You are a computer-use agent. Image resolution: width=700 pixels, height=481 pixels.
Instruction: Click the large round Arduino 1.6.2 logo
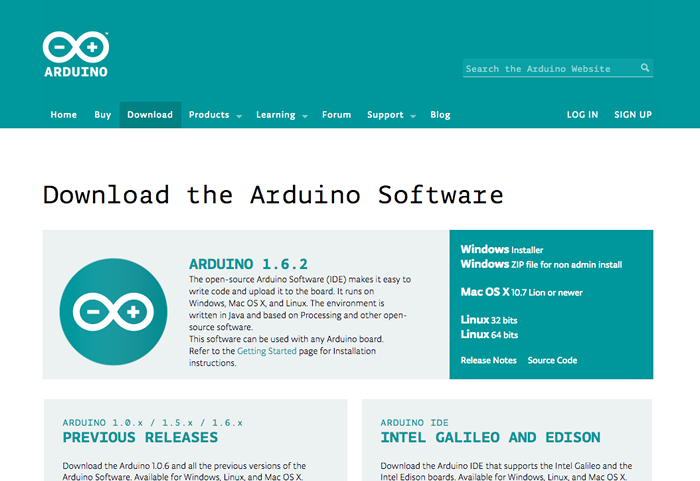113,312
